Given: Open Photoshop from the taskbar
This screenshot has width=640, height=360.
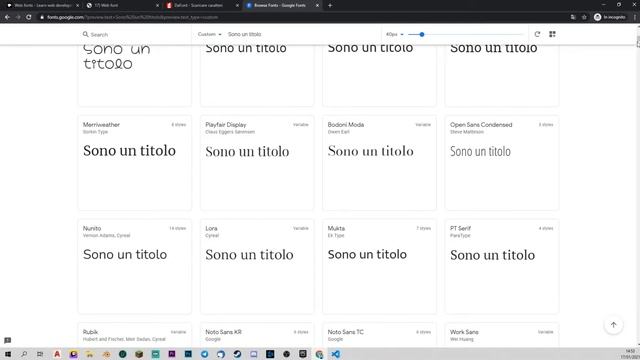Looking at the screenshot, I should coord(188,354).
